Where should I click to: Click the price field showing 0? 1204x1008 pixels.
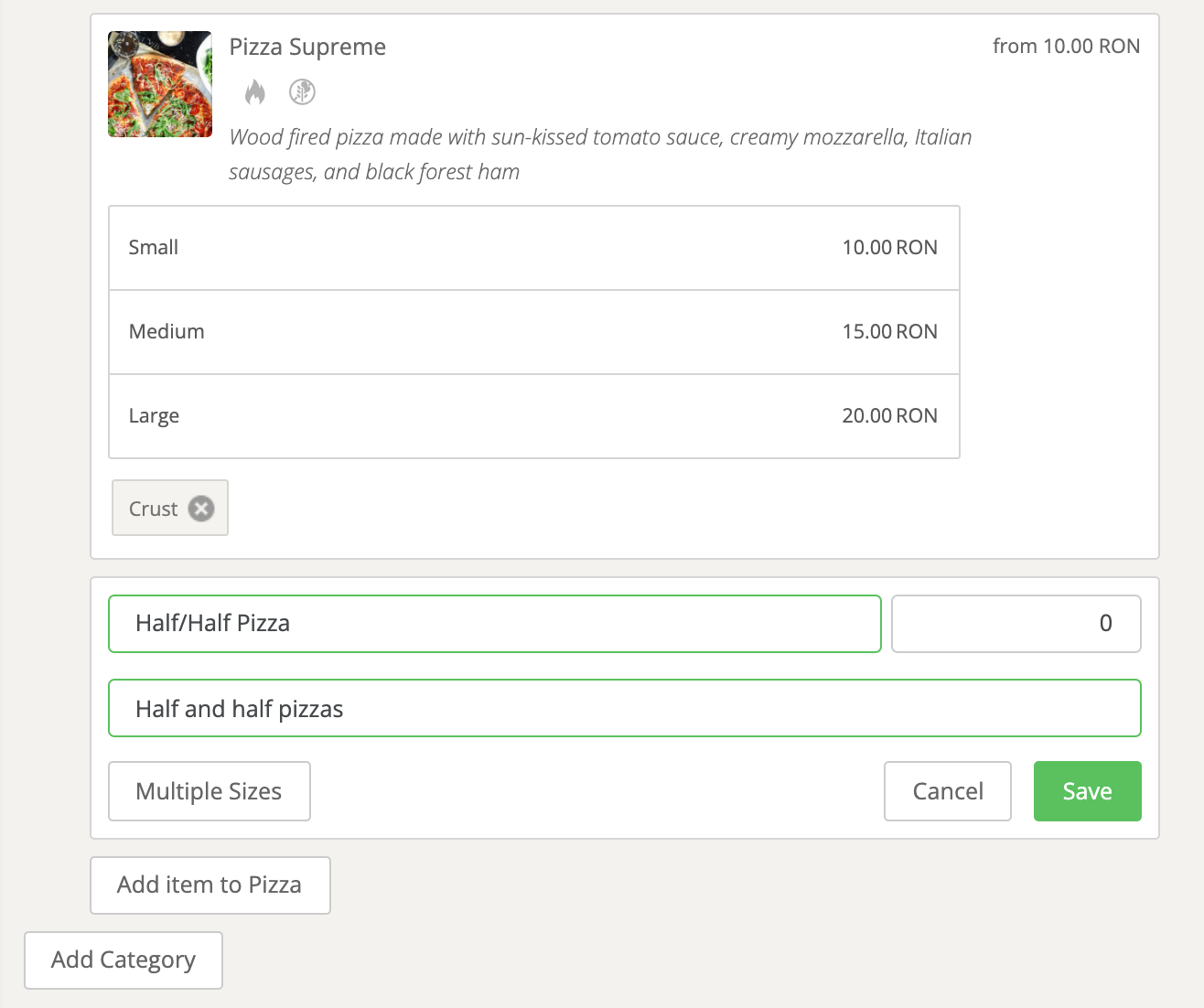(x=1016, y=624)
